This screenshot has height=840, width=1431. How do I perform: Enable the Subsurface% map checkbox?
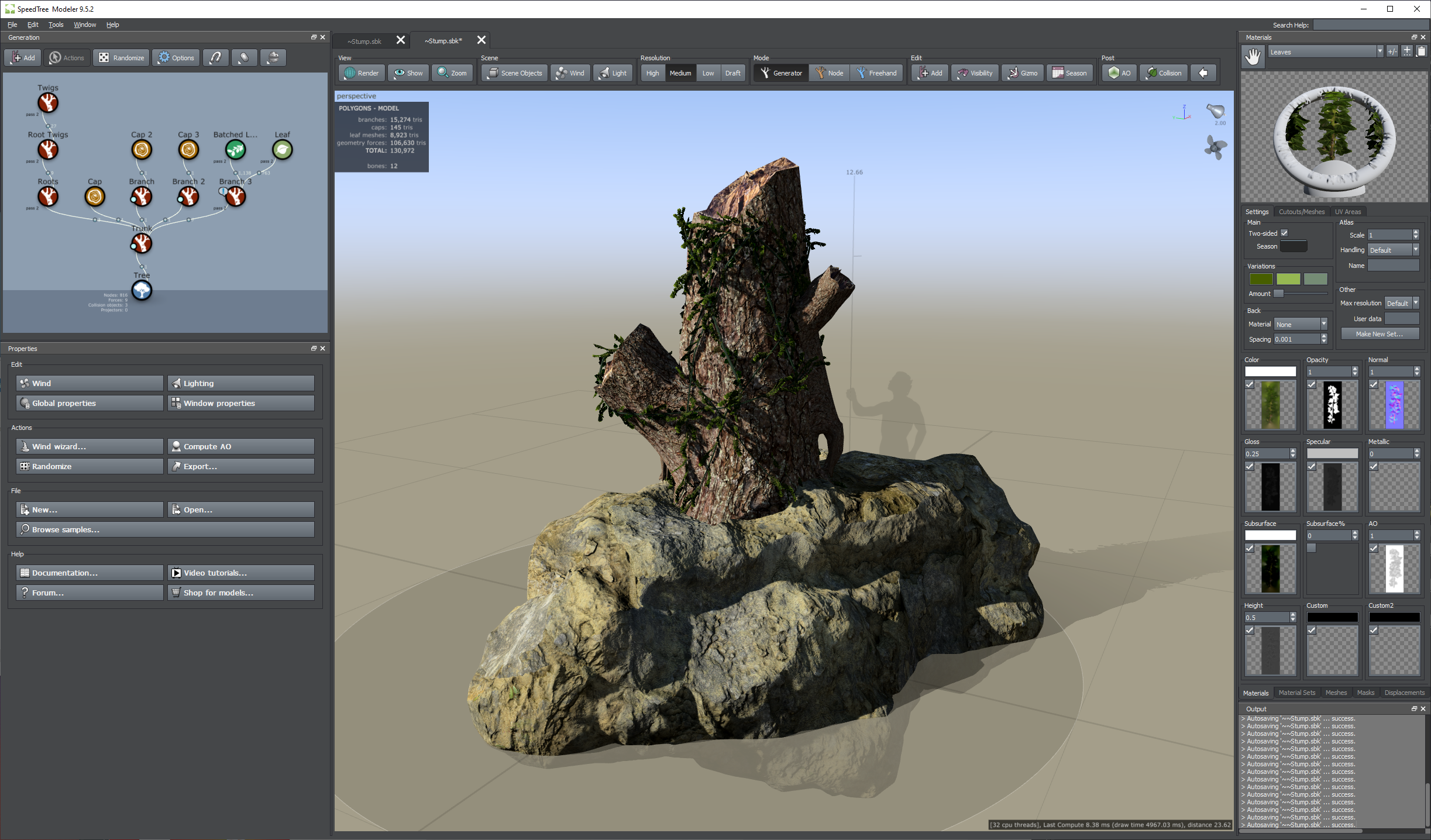click(x=1311, y=548)
